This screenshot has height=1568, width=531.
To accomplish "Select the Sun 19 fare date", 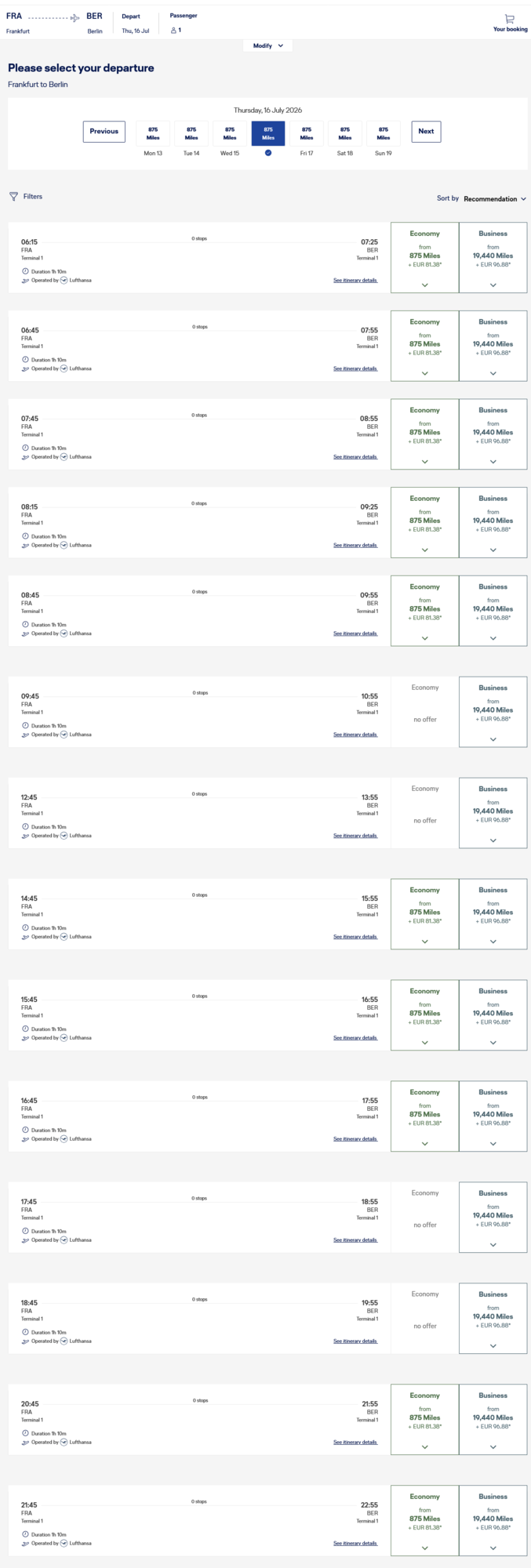I will pos(384,138).
